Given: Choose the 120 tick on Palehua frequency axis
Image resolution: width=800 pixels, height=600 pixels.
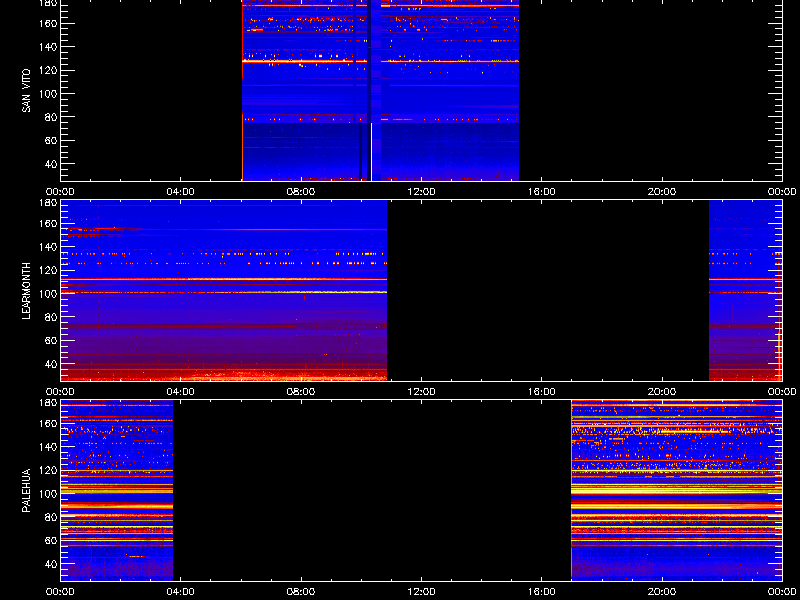Looking at the screenshot, I should [48, 470].
